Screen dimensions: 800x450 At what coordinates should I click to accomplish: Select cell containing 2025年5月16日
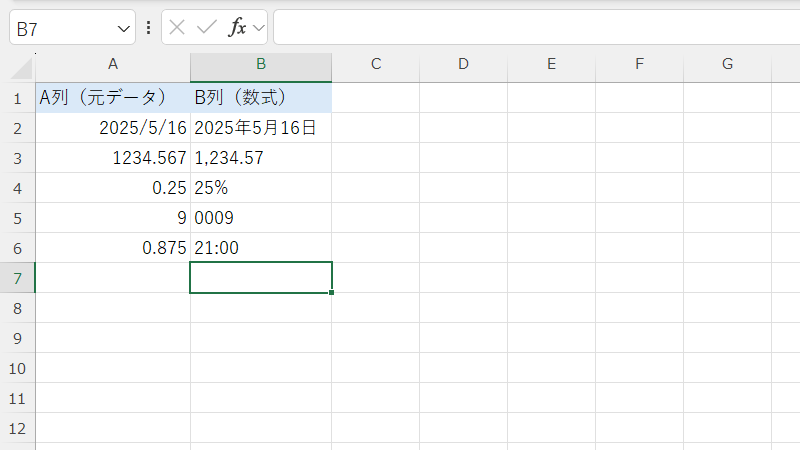pyautogui.click(x=261, y=128)
